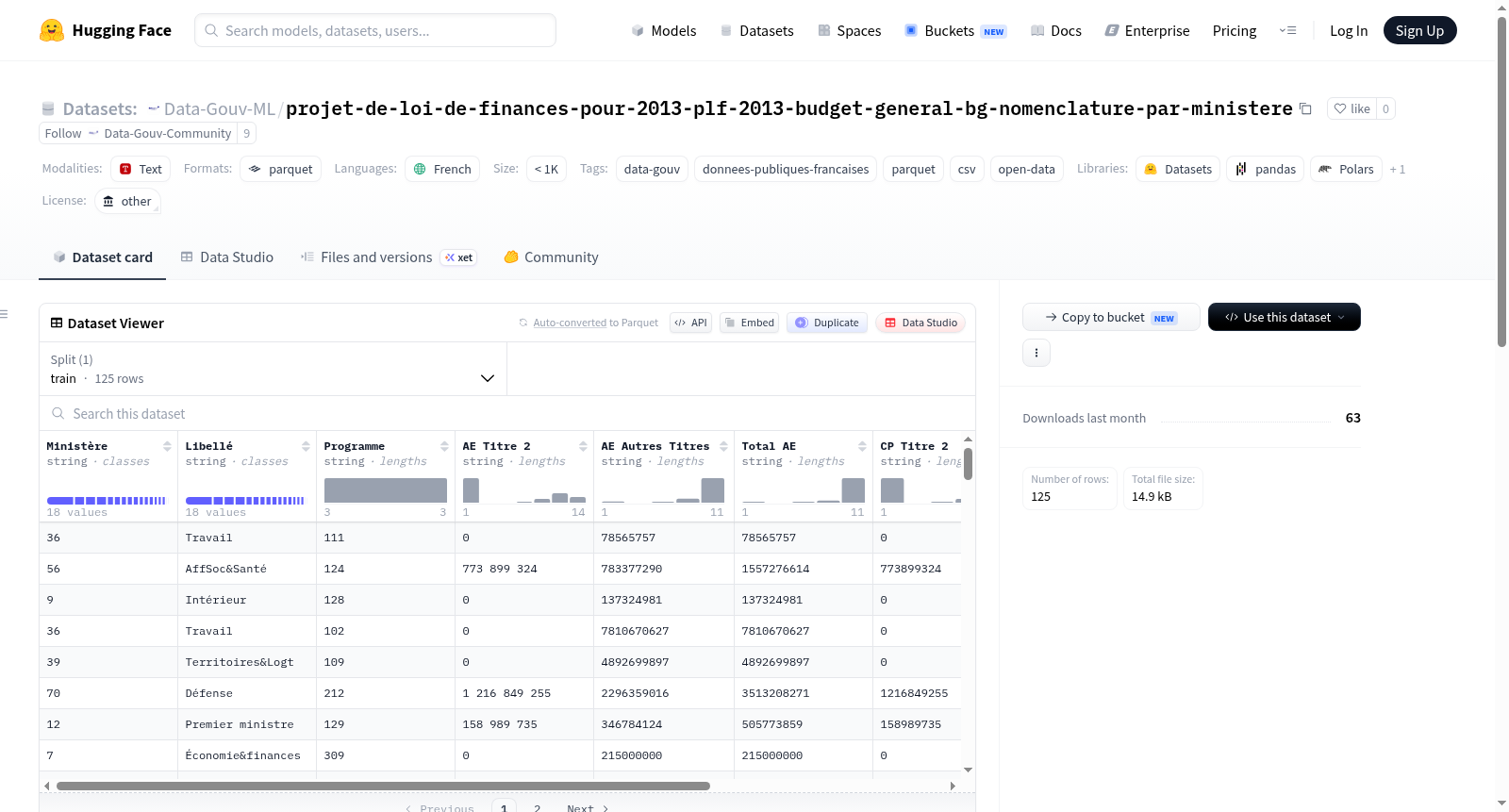Open Enterprise in the top navigation
The height and width of the screenshot is (812, 1509).
click(x=1147, y=30)
